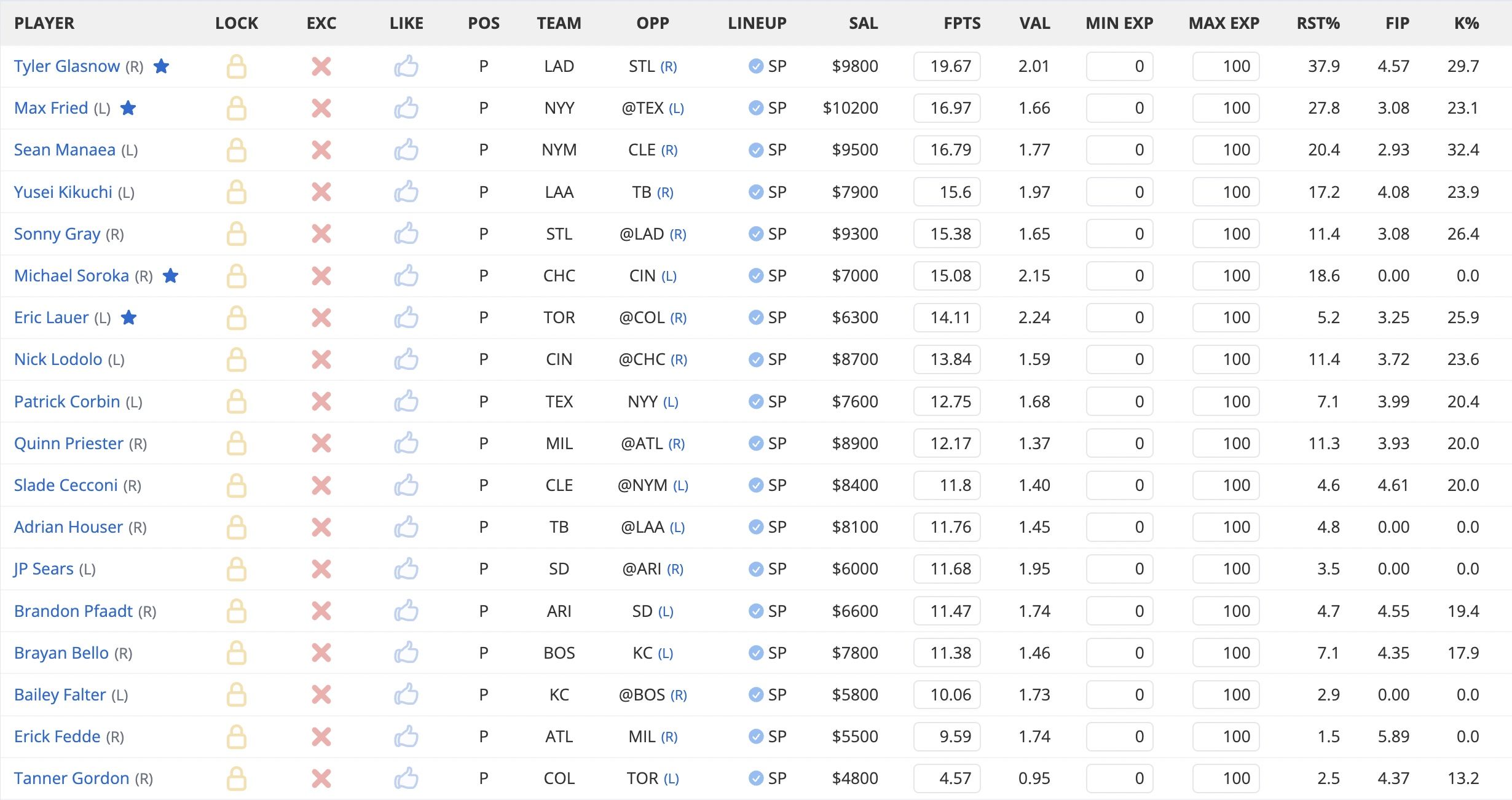Exclude Max Fried with the X icon
Viewport: 1512px width, 800px height.
click(x=321, y=108)
